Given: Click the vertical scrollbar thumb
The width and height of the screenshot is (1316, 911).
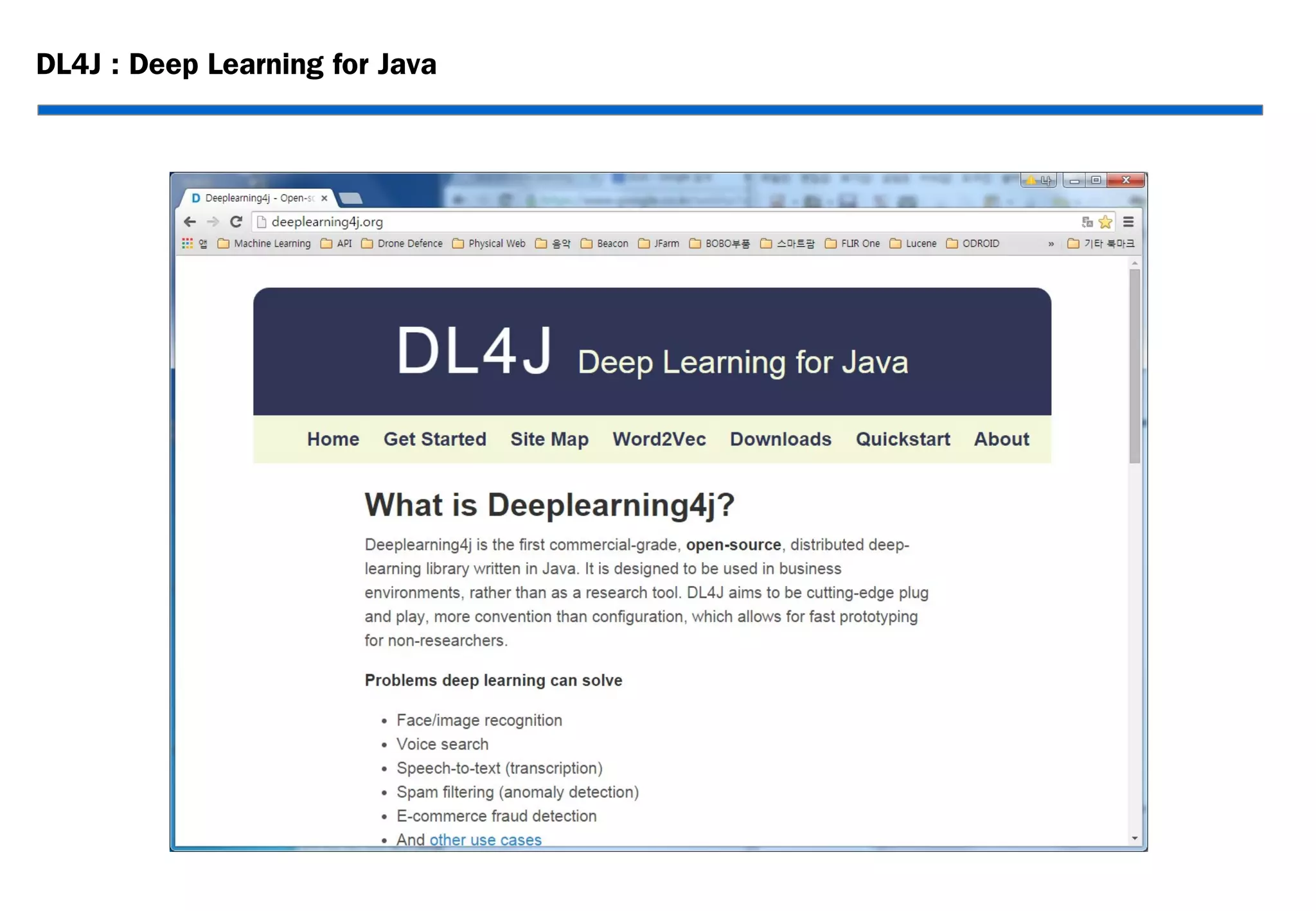Looking at the screenshot, I should [1135, 366].
